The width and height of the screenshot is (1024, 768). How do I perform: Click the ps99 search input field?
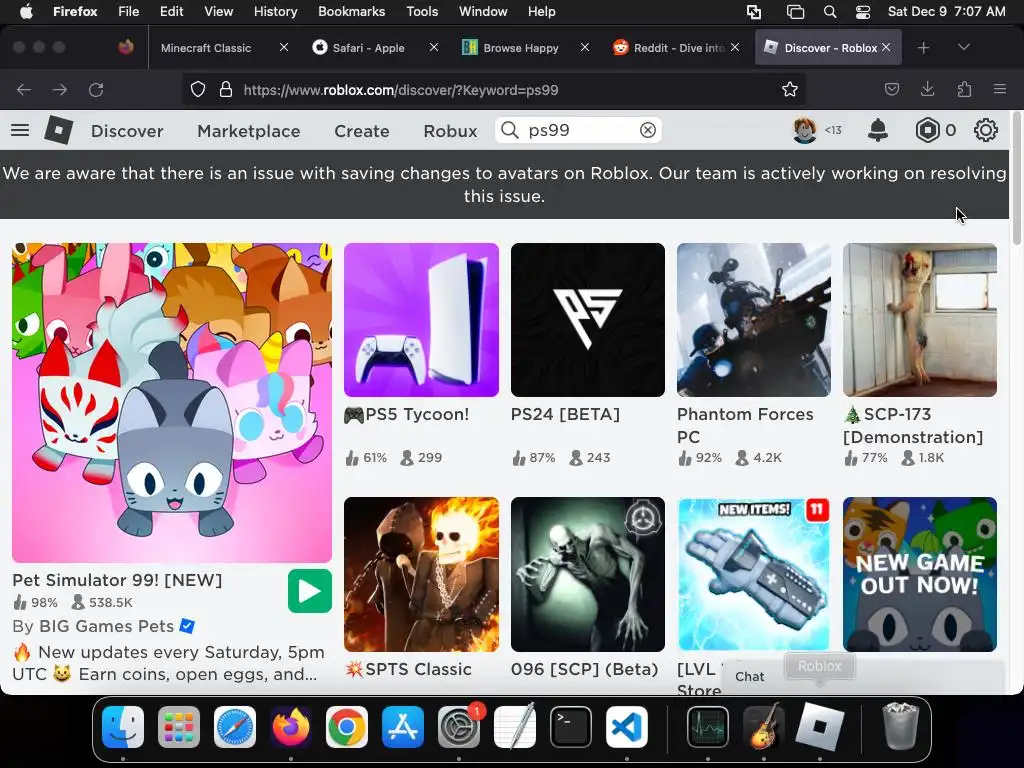[x=578, y=130]
